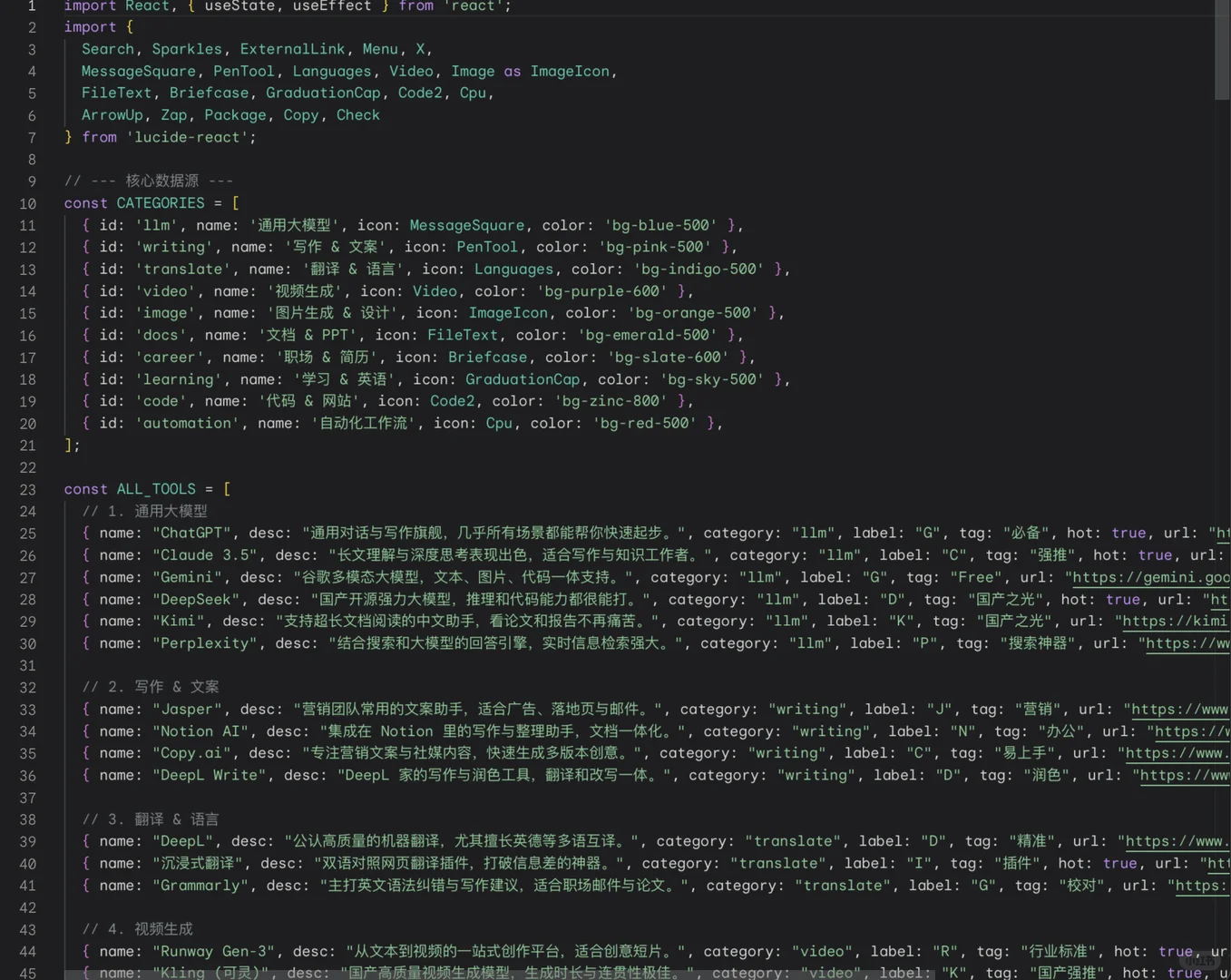
Task: Click the 'lucide-react' import string
Action: [x=187, y=137]
